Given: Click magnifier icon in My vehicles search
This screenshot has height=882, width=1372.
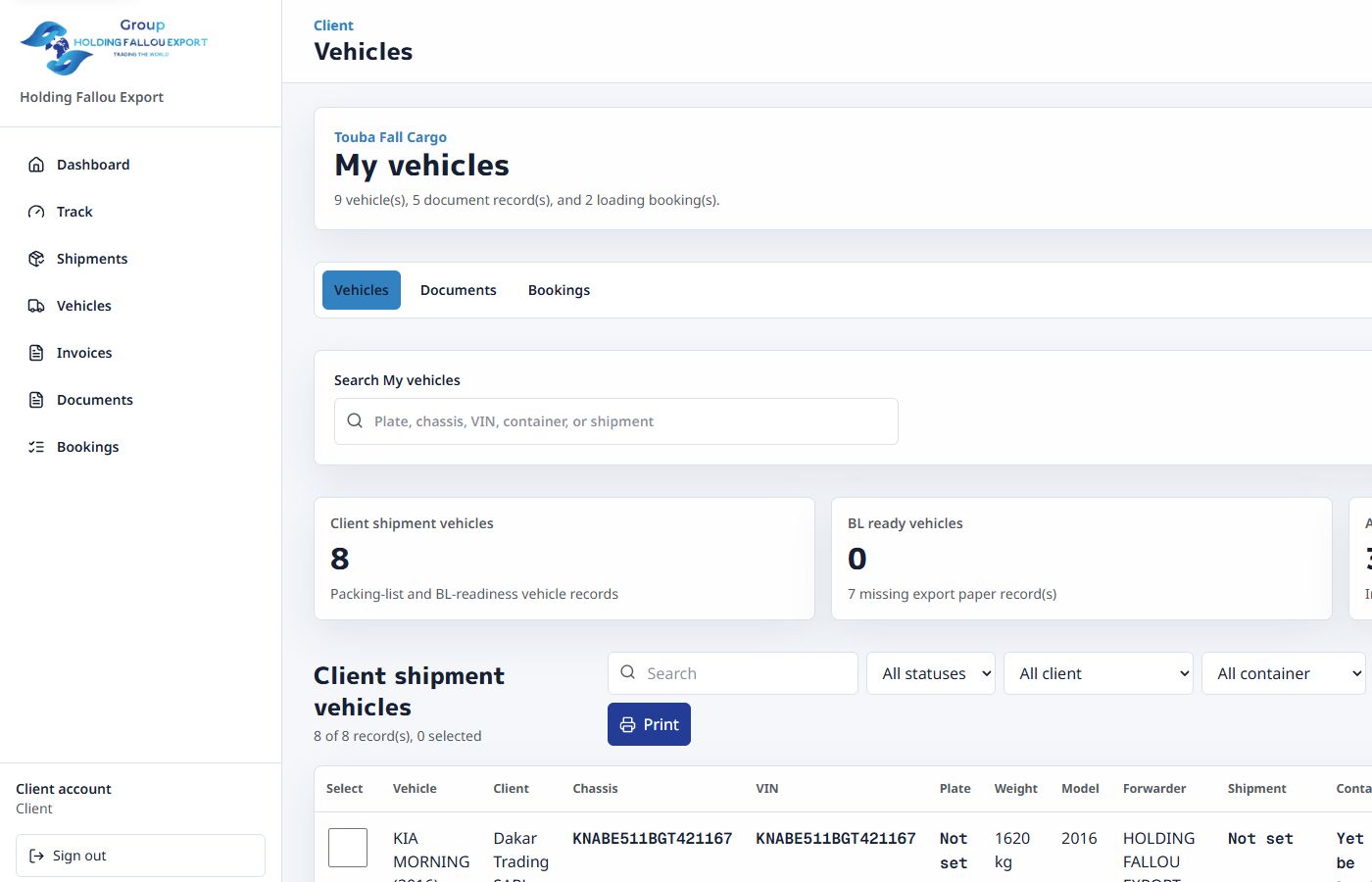Looking at the screenshot, I should (x=355, y=420).
